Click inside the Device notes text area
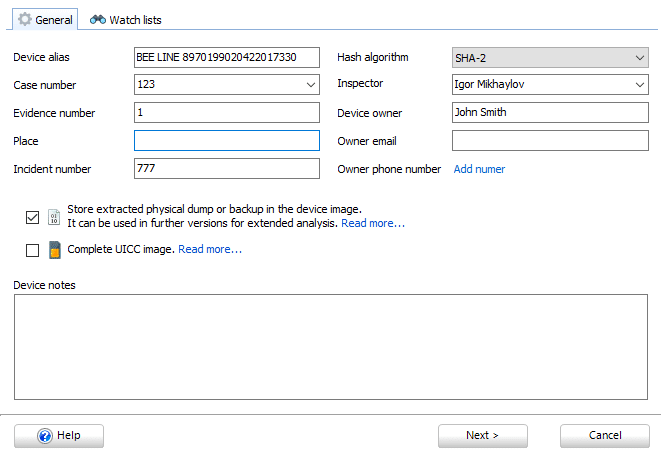This screenshot has height=454, width=661. tap(331, 347)
